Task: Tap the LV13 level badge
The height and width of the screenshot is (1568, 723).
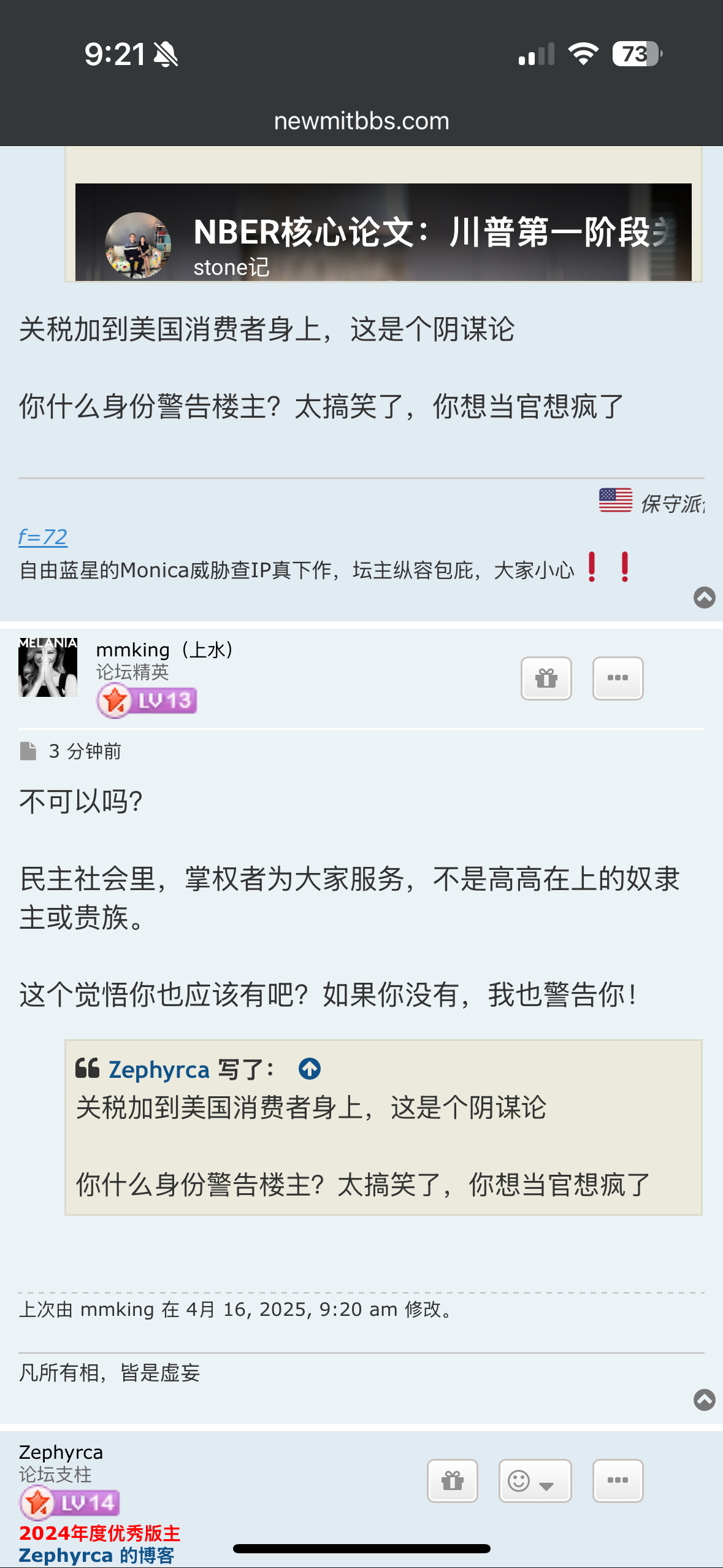Action: point(147,701)
